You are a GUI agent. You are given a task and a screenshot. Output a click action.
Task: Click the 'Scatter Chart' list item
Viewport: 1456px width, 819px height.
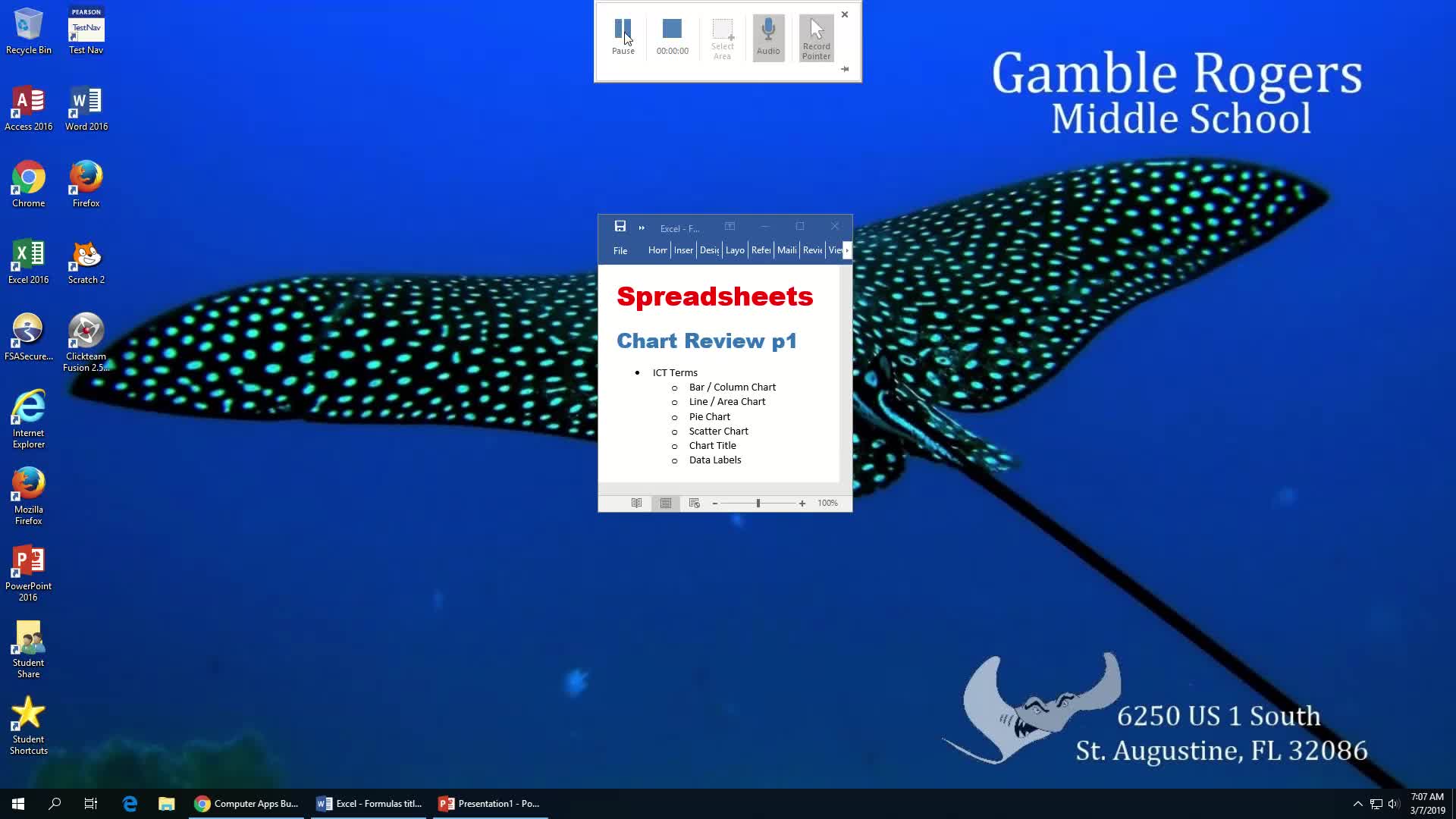718,431
